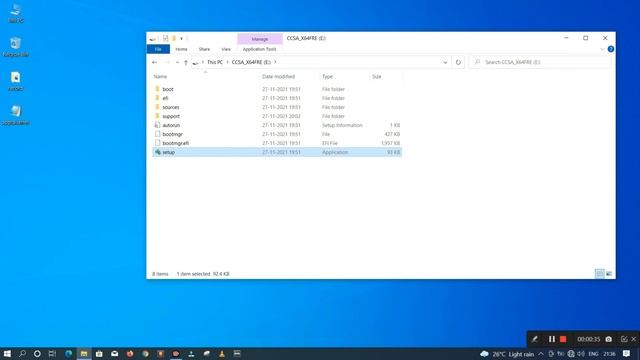Click the setup application icon
This screenshot has height=360, width=640.
[158, 152]
